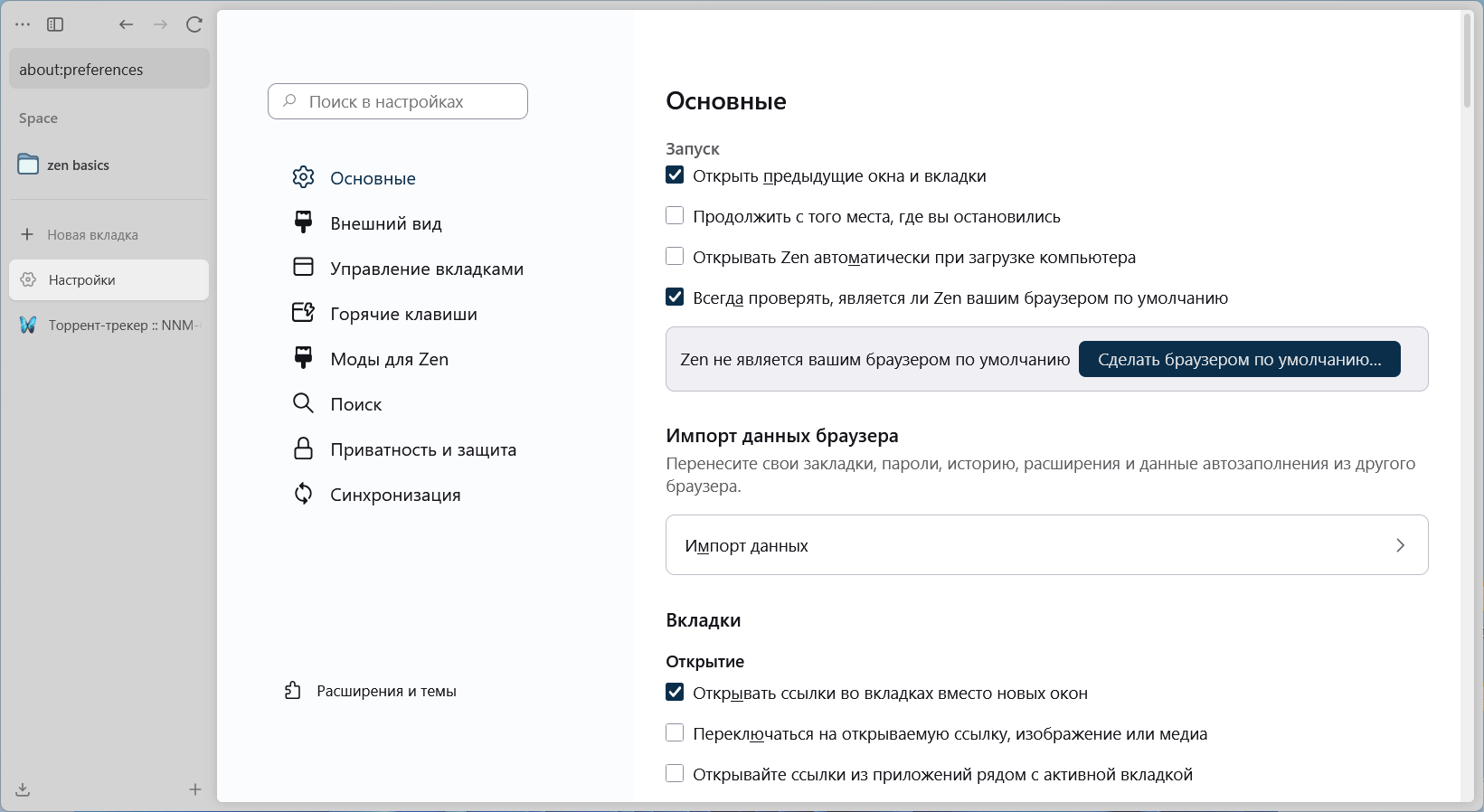The height and width of the screenshot is (812, 1484).
Task: Open the Внешний вид settings section
Action: click(385, 222)
